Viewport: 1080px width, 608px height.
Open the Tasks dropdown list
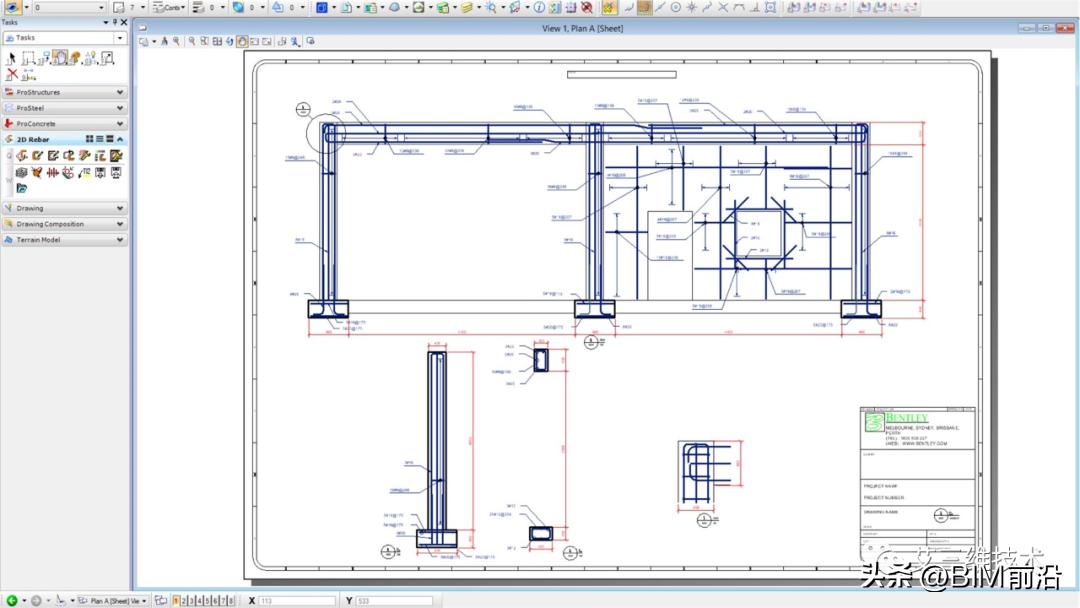click(x=120, y=38)
